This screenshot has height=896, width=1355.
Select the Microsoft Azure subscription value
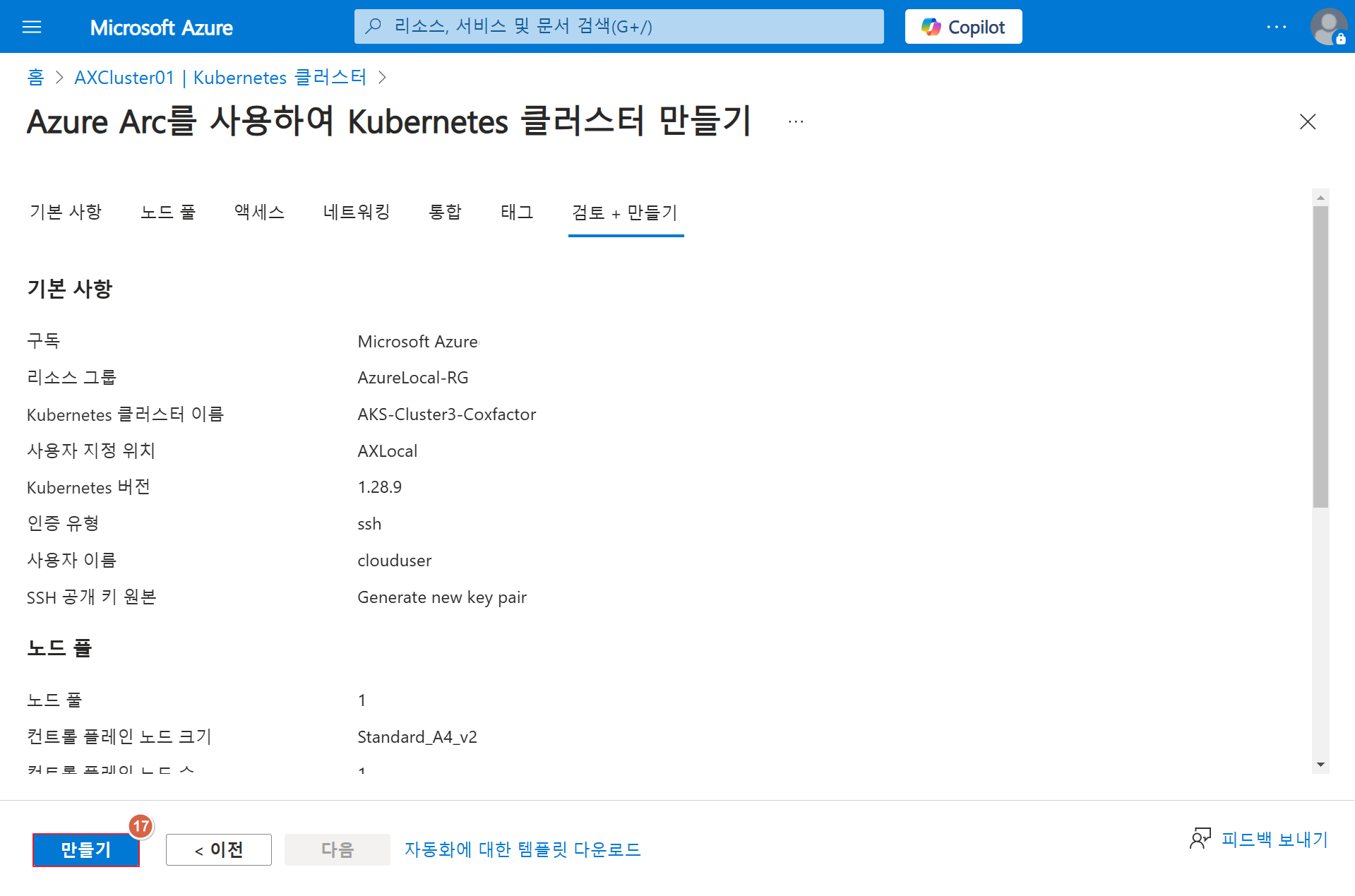418,341
